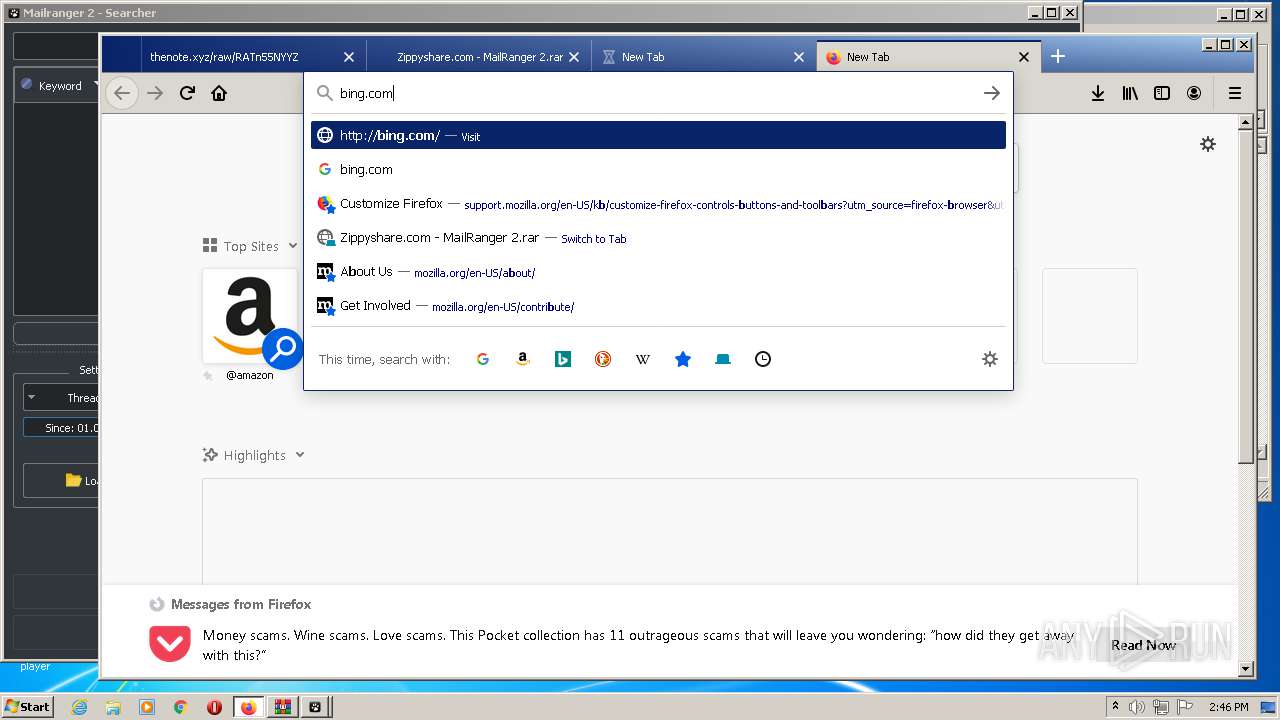Click the Since date field in Mailranger
Image resolution: width=1280 pixels, height=720 pixels.
(x=61, y=428)
